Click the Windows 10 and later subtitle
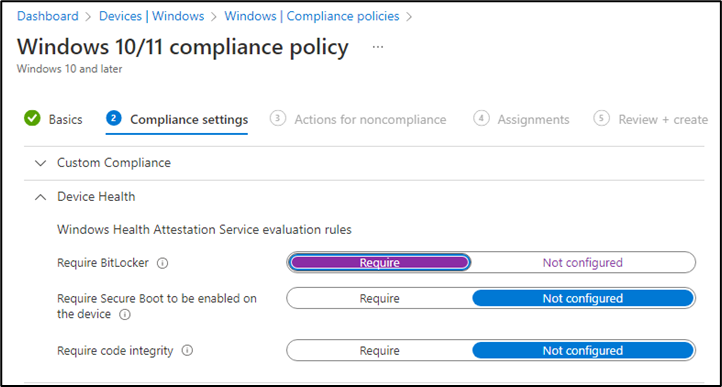722x387 pixels. coord(70,69)
